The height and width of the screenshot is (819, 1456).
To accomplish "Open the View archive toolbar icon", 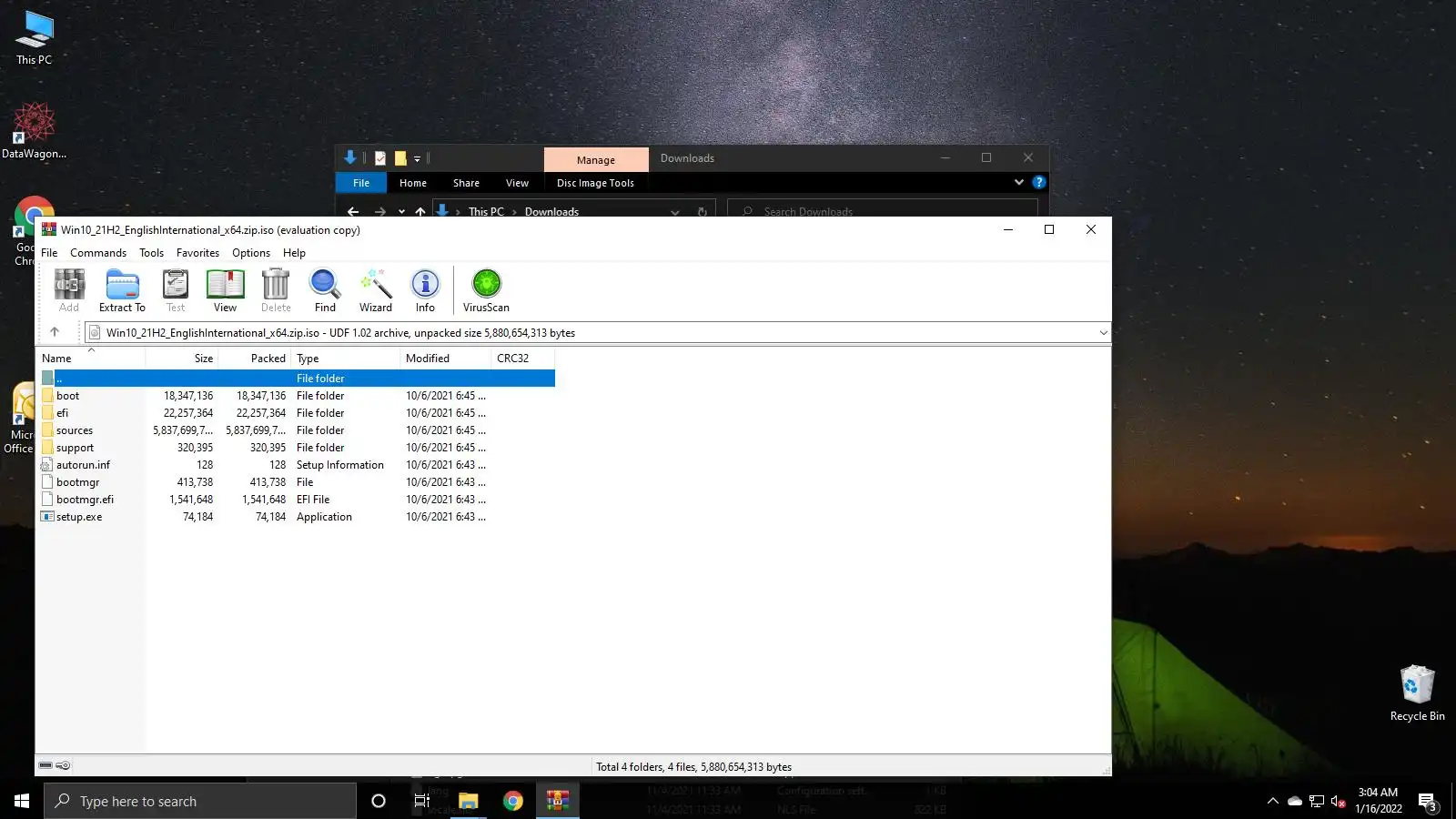I will (225, 291).
